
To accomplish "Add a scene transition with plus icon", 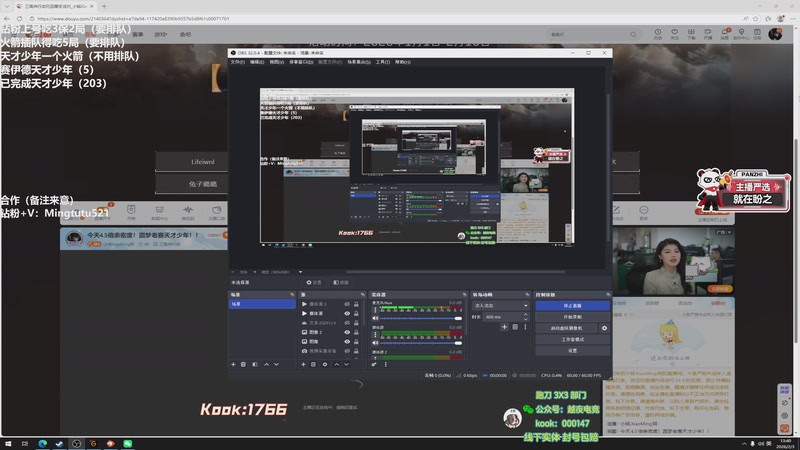I will (x=504, y=327).
